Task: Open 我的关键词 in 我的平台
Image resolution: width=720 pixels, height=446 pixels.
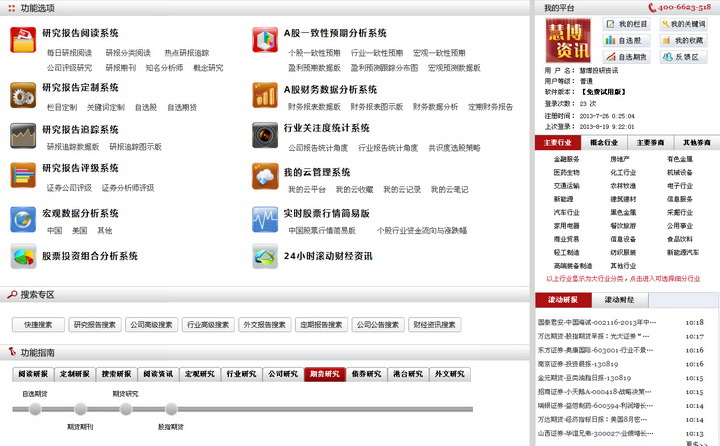Action: [x=683, y=24]
